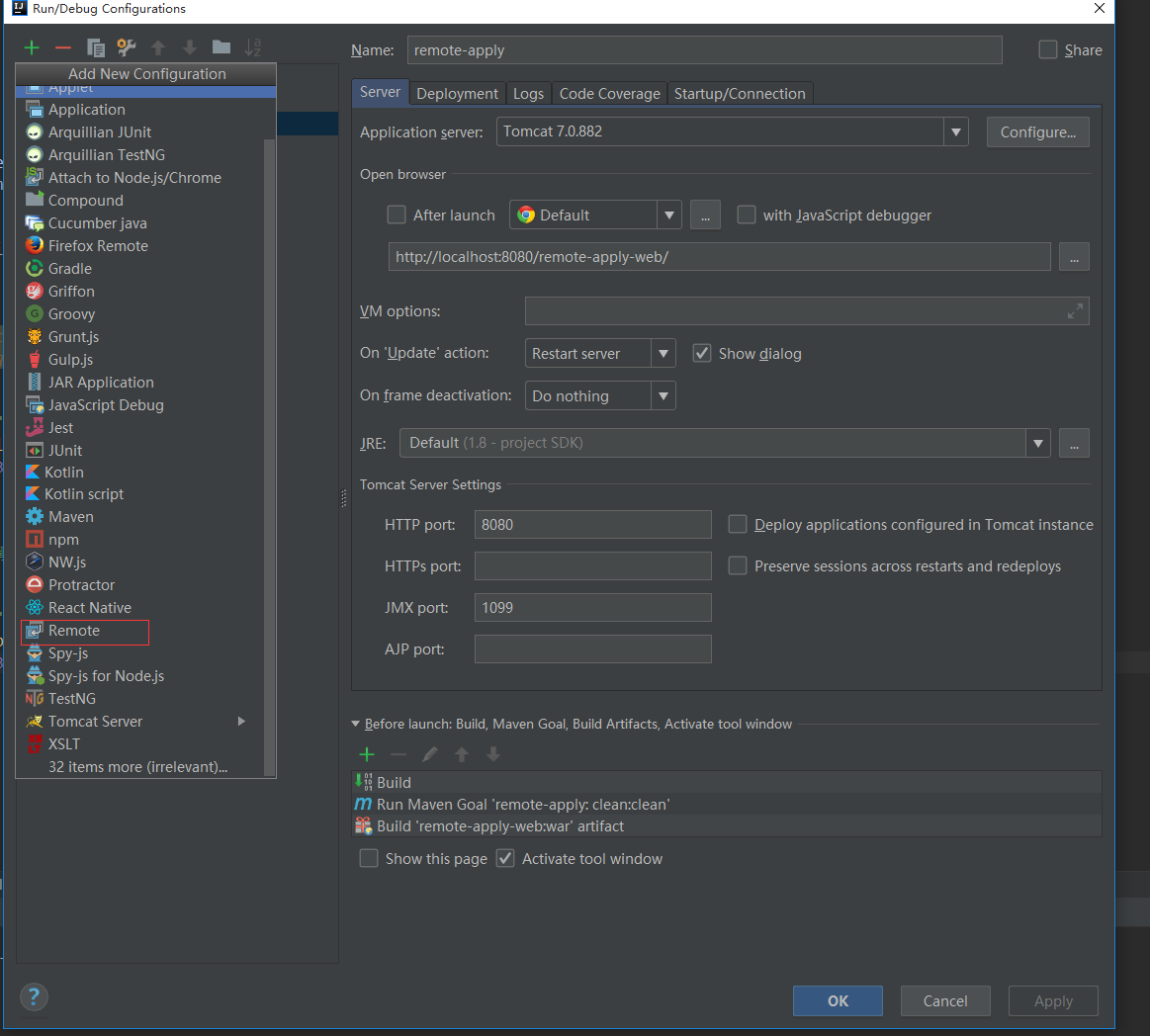The image size is (1150, 1036).
Task: Click the Cancel button
Action: (945, 1000)
